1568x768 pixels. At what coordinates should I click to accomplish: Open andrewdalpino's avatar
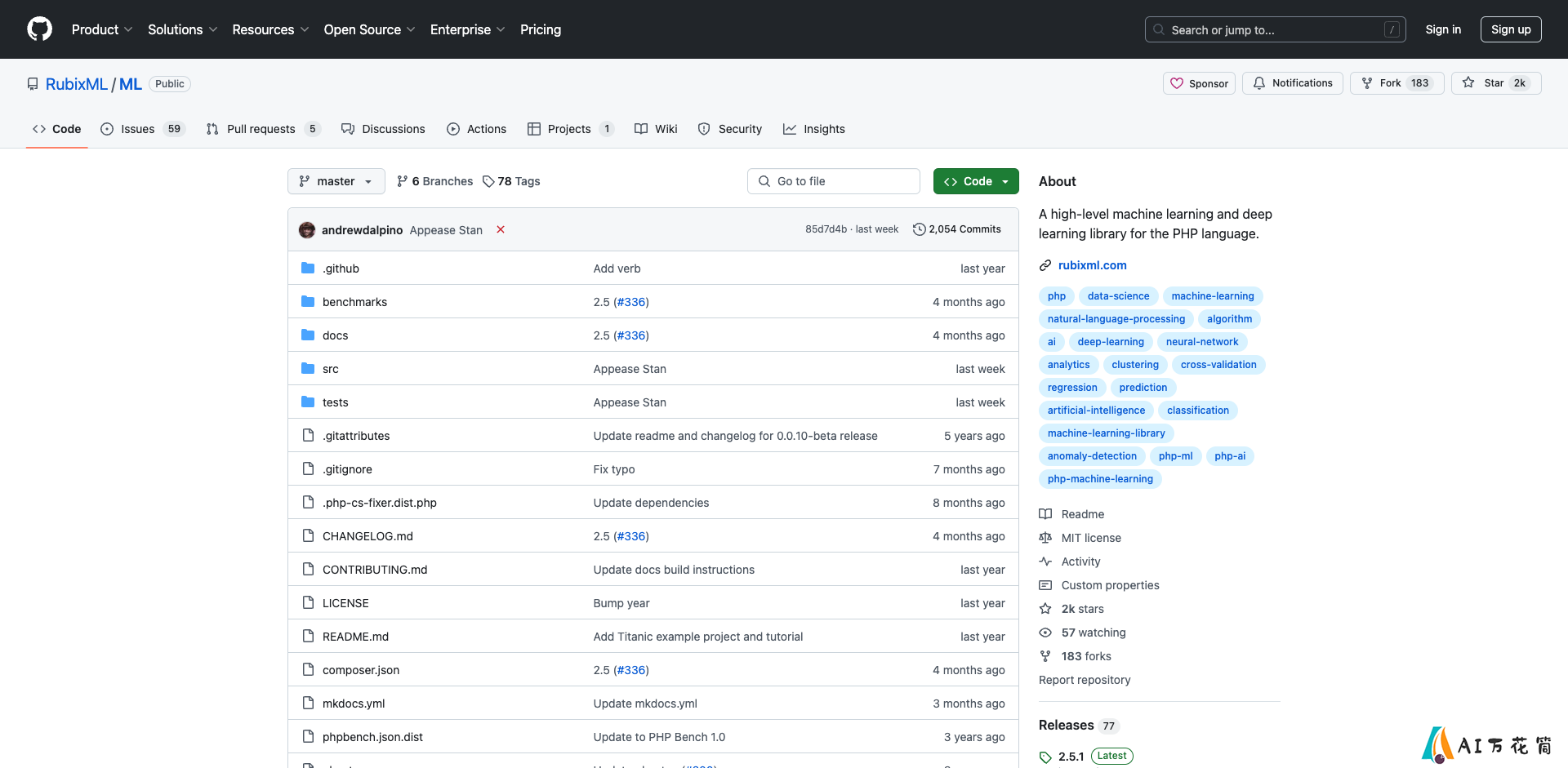click(307, 230)
